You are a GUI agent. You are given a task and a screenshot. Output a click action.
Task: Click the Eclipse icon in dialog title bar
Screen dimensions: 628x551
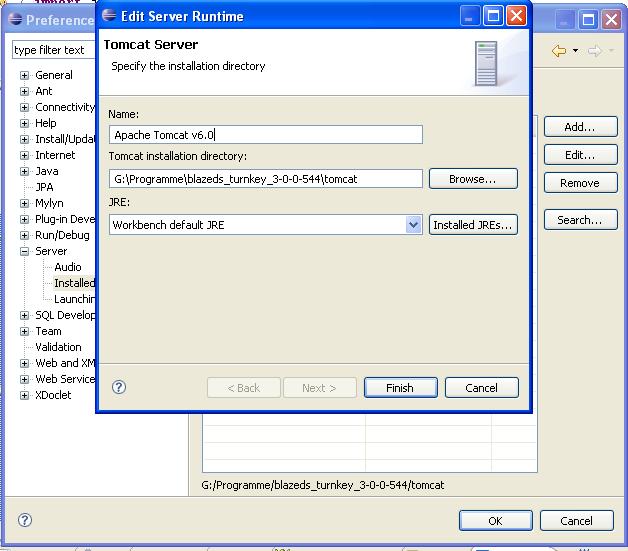pyautogui.click(x=109, y=15)
